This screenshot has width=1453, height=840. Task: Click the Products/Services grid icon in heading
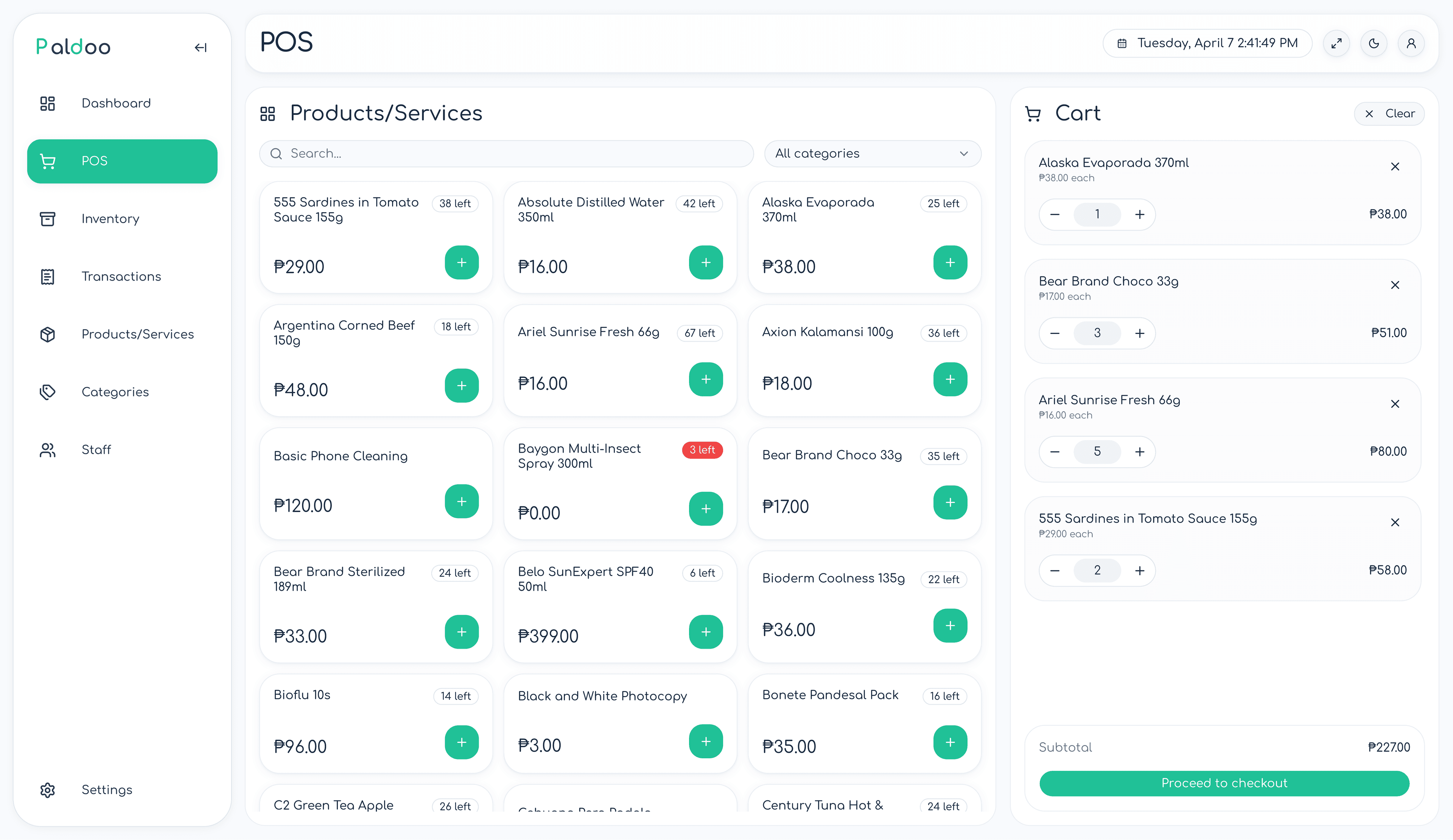click(x=268, y=114)
